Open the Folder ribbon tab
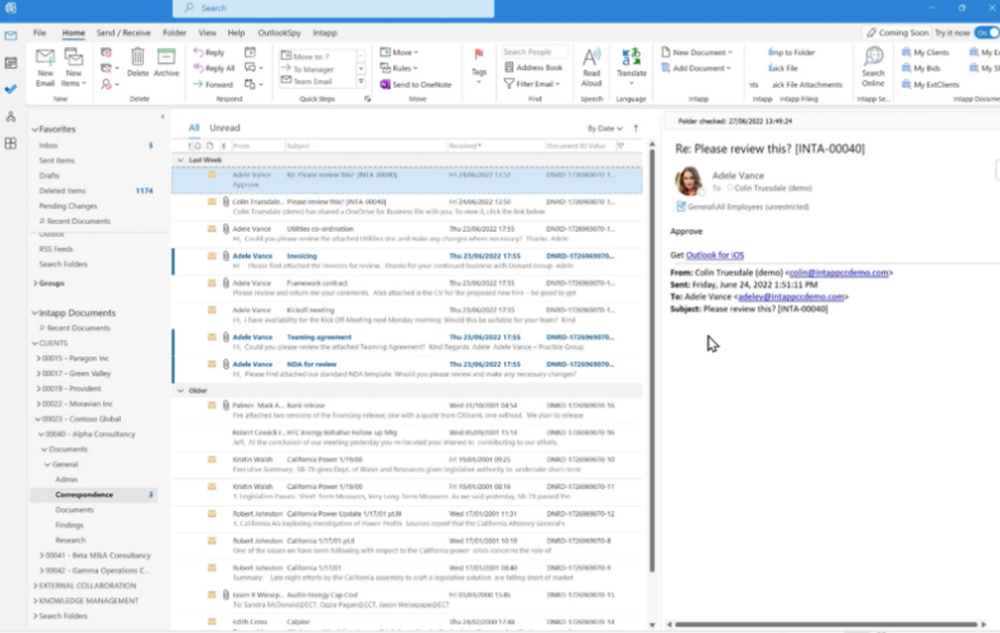Viewport: 1000px width, 633px height. (x=174, y=33)
